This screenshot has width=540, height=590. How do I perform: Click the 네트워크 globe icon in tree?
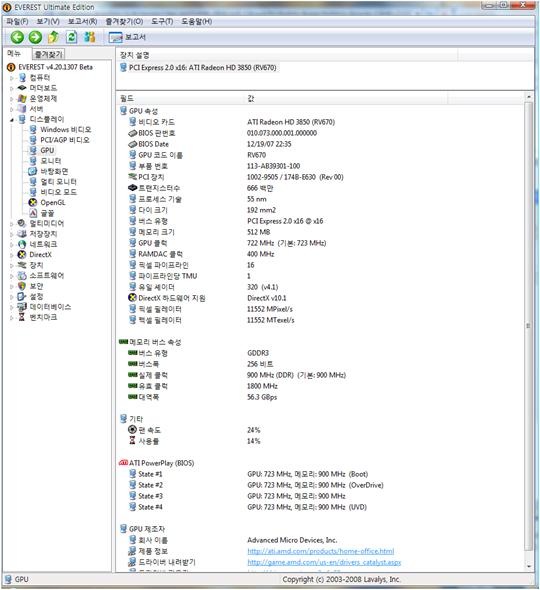(x=22, y=245)
